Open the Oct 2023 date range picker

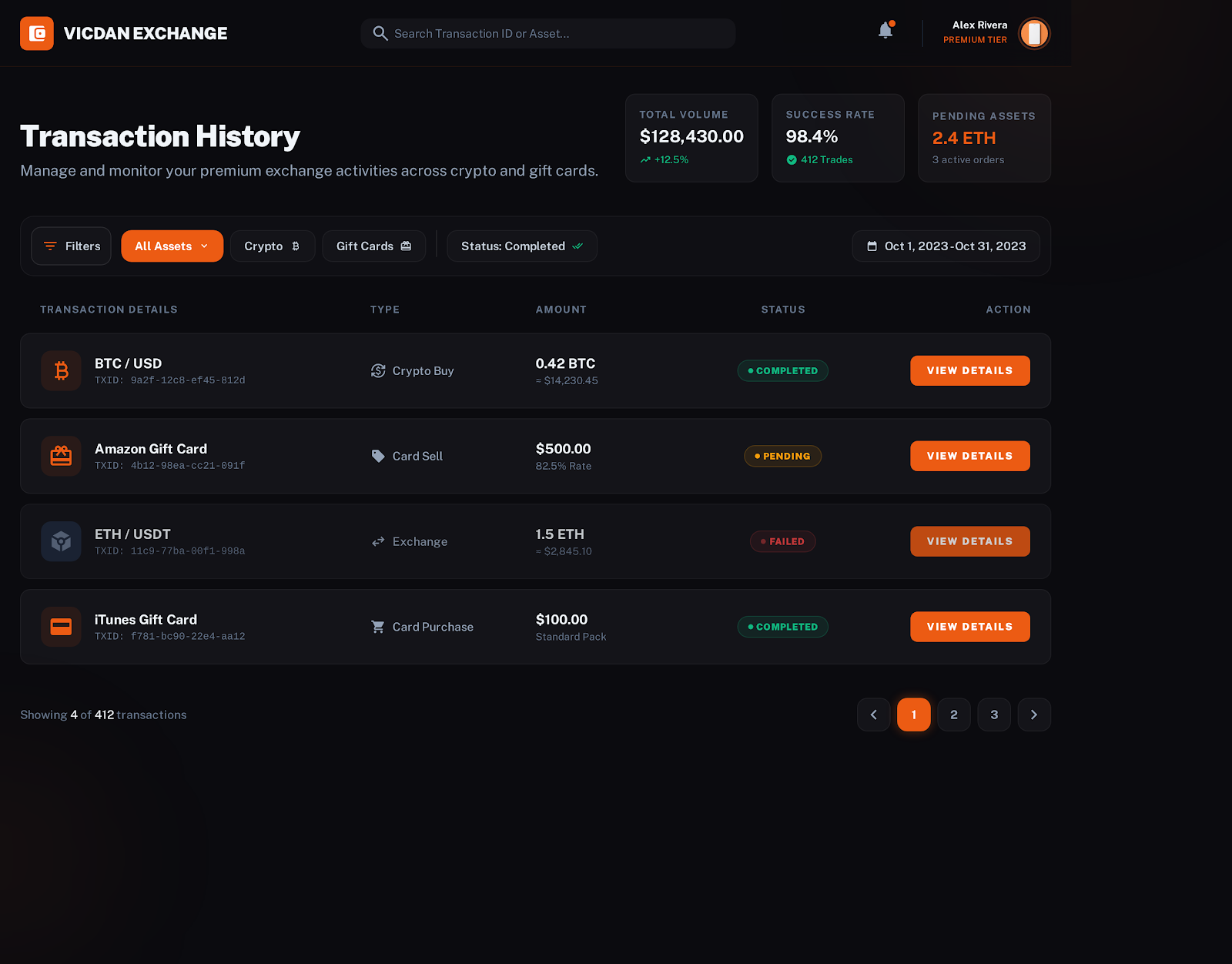946,246
